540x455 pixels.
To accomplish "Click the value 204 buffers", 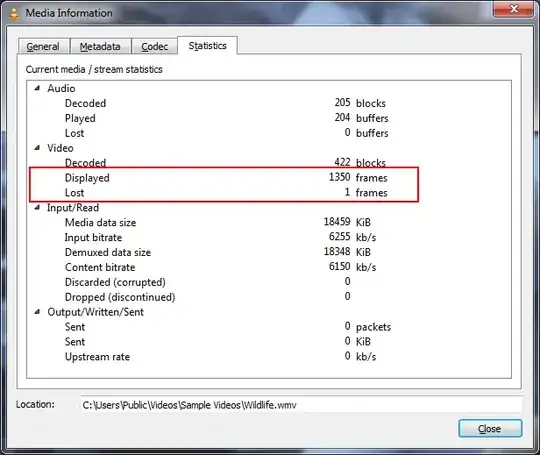I will [x=361, y=118].
